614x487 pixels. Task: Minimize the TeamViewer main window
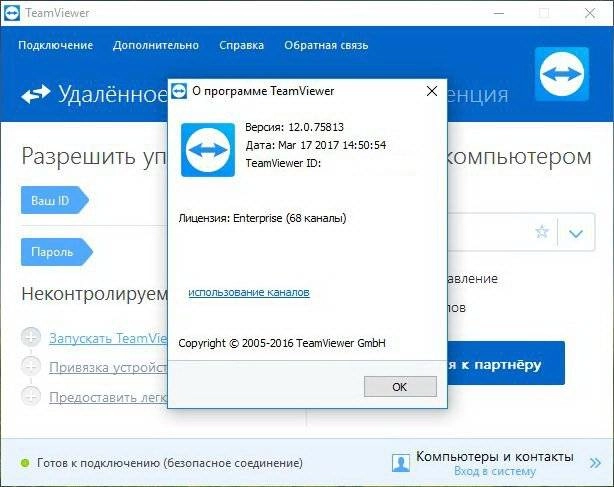click(x=499, y=13)
